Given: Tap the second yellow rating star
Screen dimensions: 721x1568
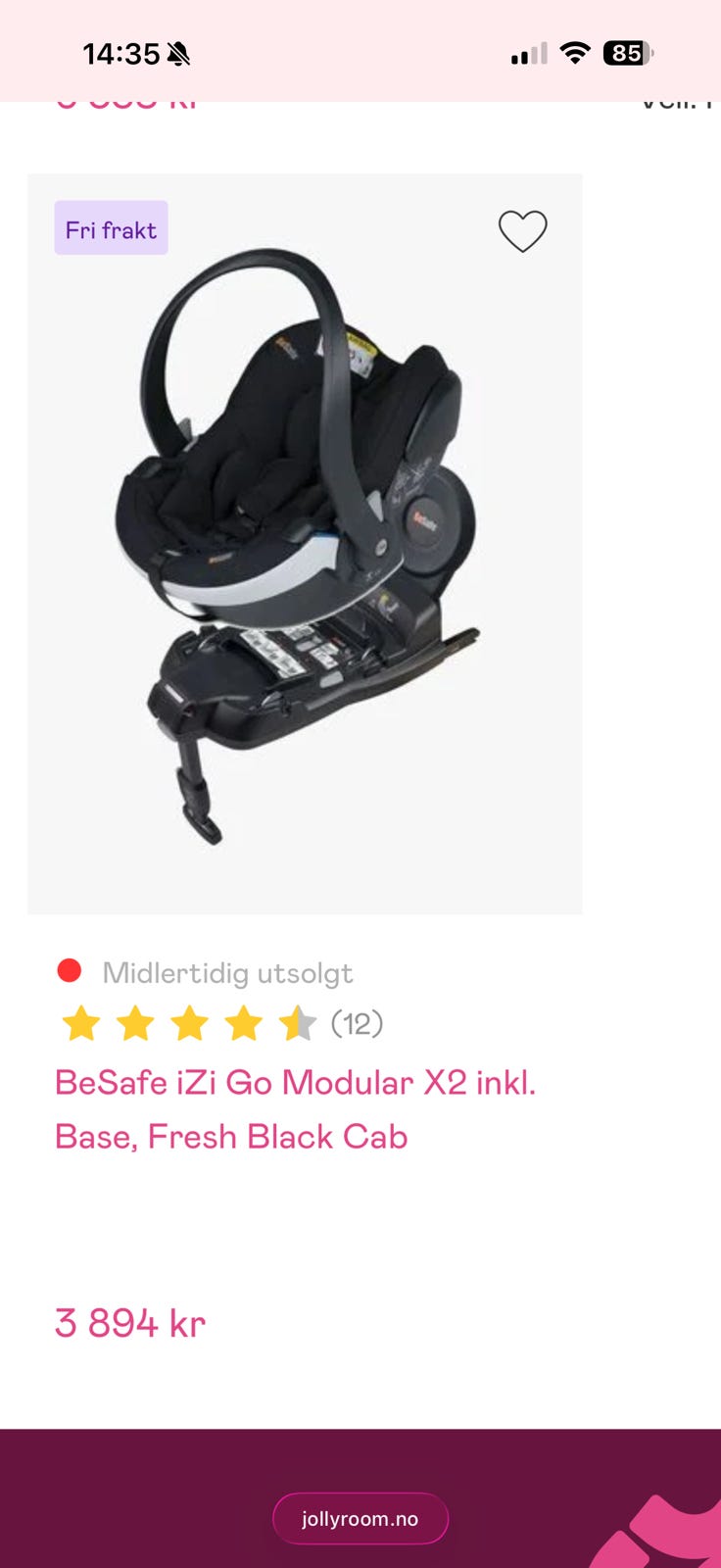Looking at the screenshot, I should click(x=135, y=1023).
